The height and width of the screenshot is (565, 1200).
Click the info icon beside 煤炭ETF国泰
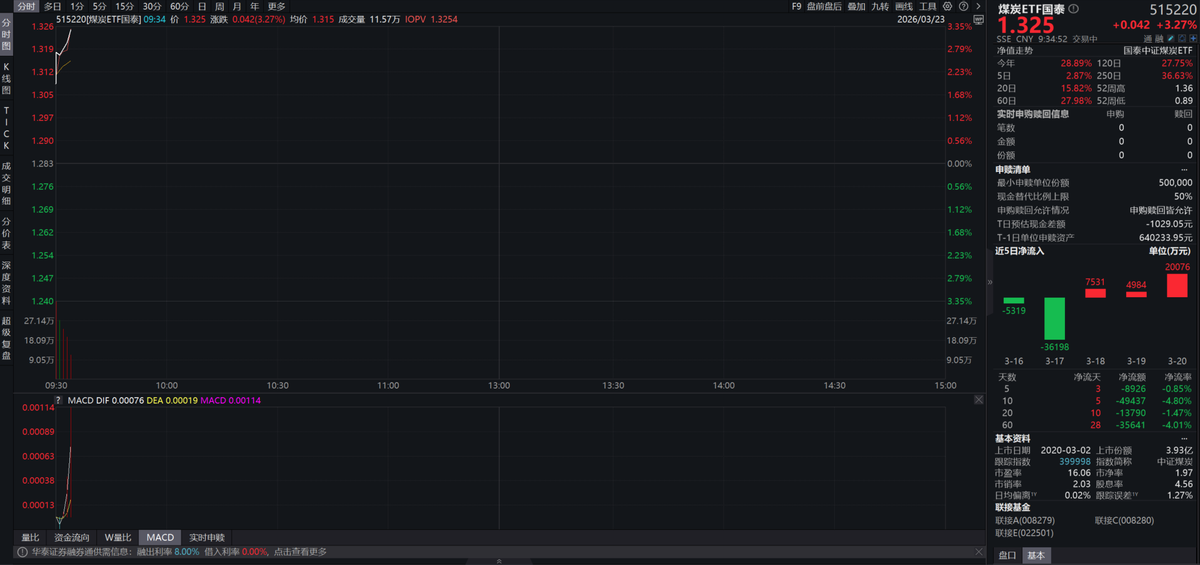tap(1073, 9)
